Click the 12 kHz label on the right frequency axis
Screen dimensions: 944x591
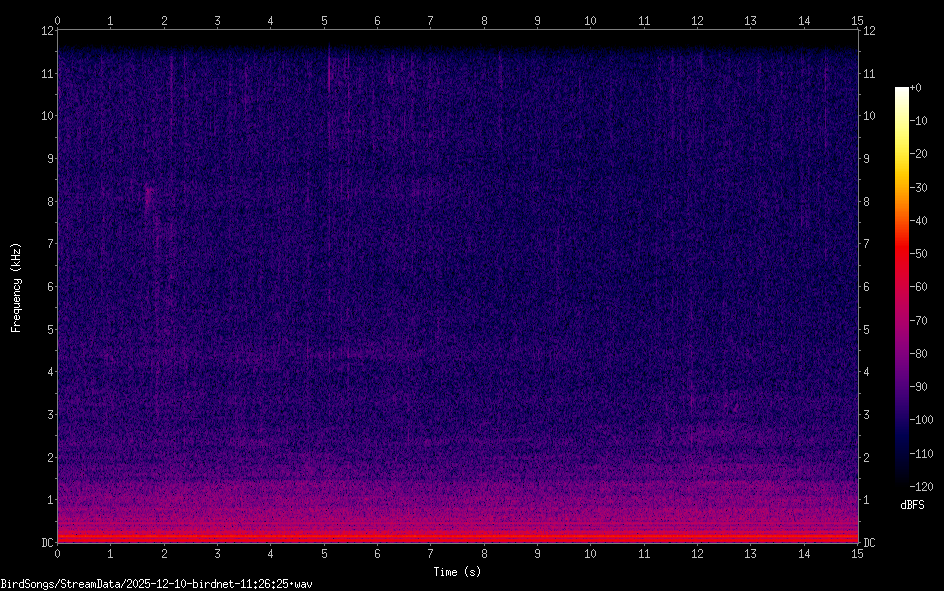[x=869, y=30]
